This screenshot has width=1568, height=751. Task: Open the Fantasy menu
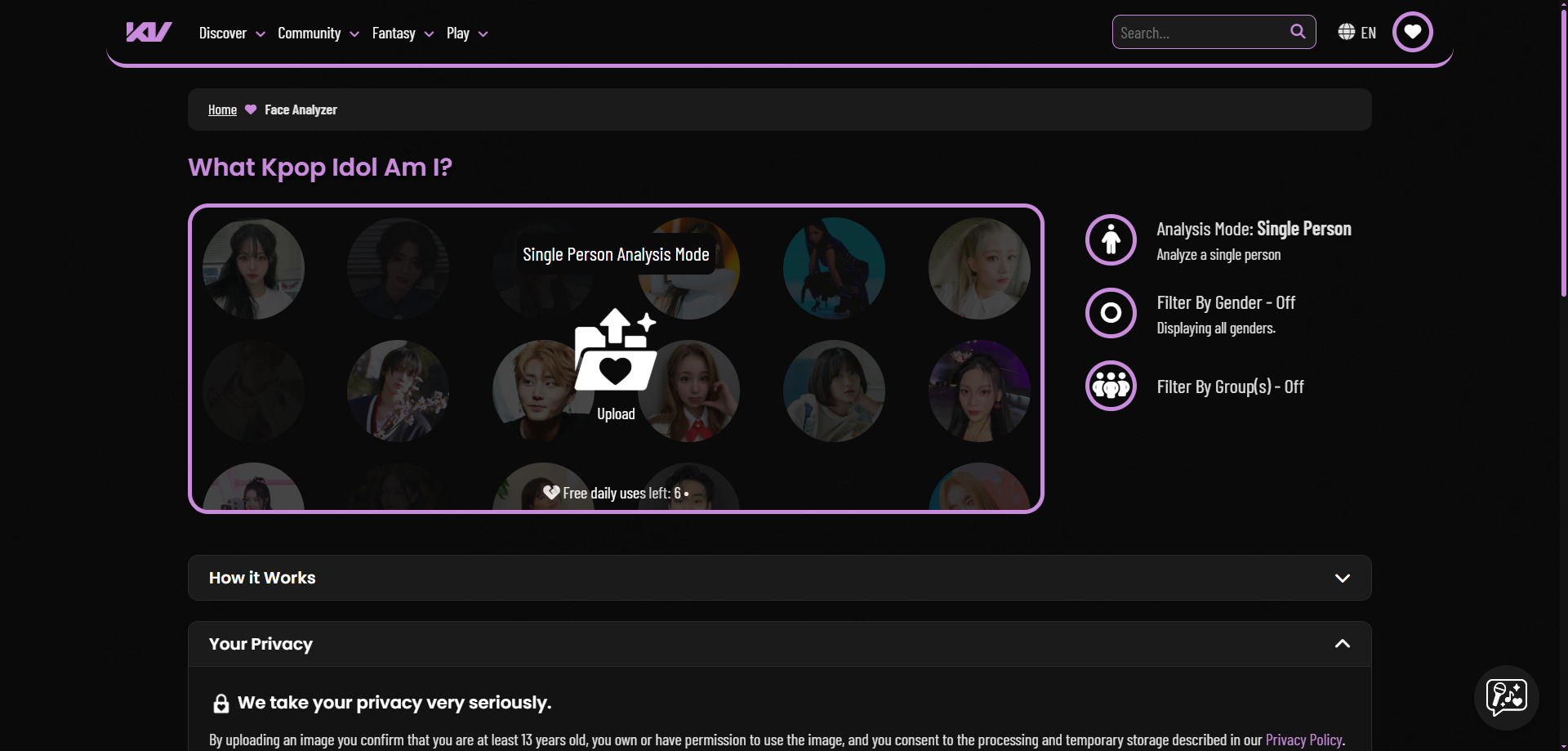(403, 34)
